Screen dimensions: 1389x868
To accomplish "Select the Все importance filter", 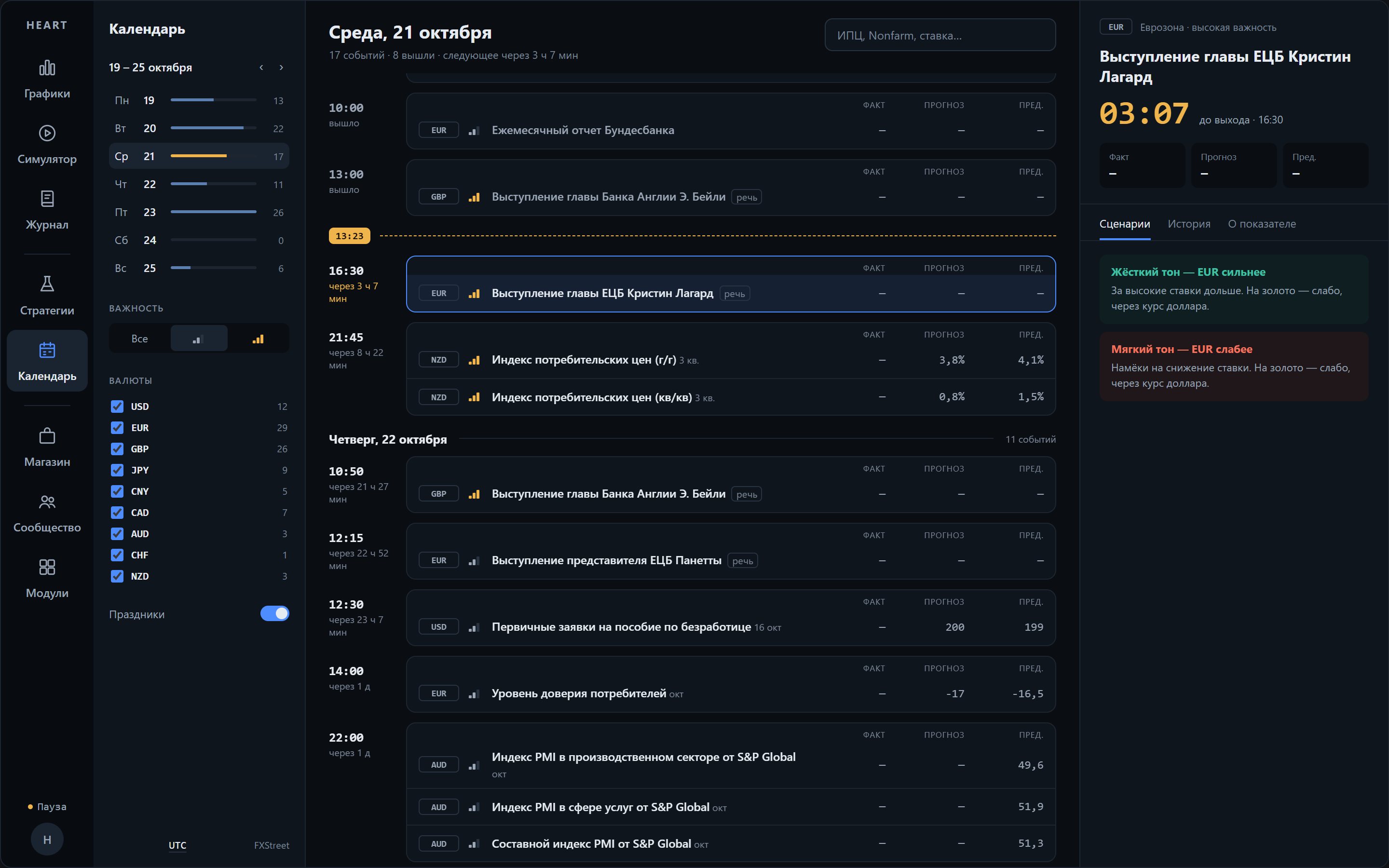I will [x=139, y=338].
